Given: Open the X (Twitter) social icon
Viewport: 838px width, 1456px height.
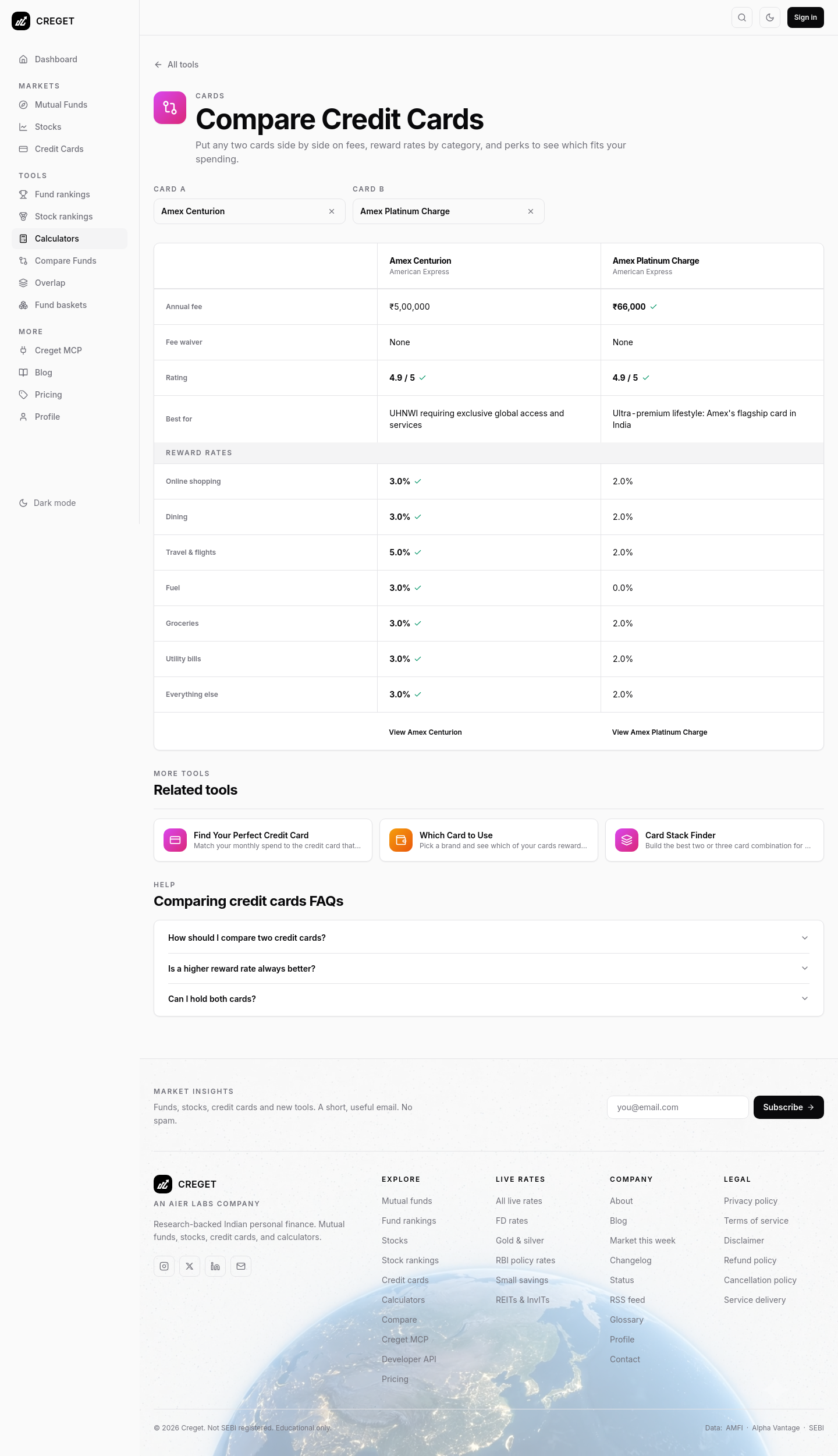Looking at the screenshot, I should (190, 1266).
